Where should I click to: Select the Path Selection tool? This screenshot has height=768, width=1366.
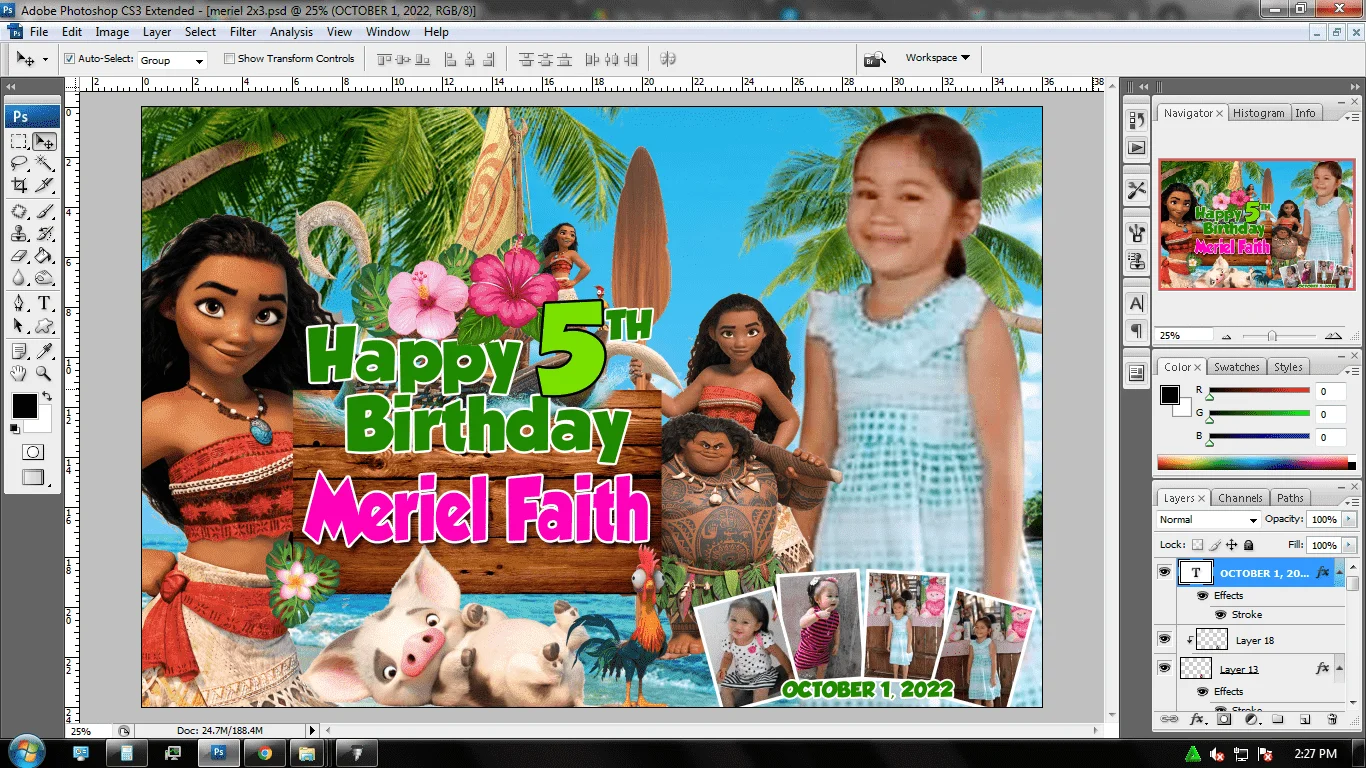(19, 325)
